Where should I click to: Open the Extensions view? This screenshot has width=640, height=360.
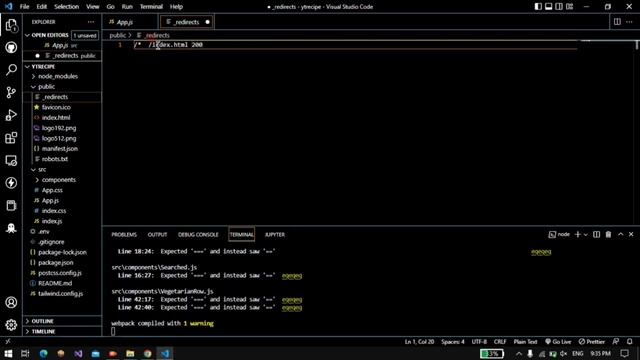click(x=11, y=138)
